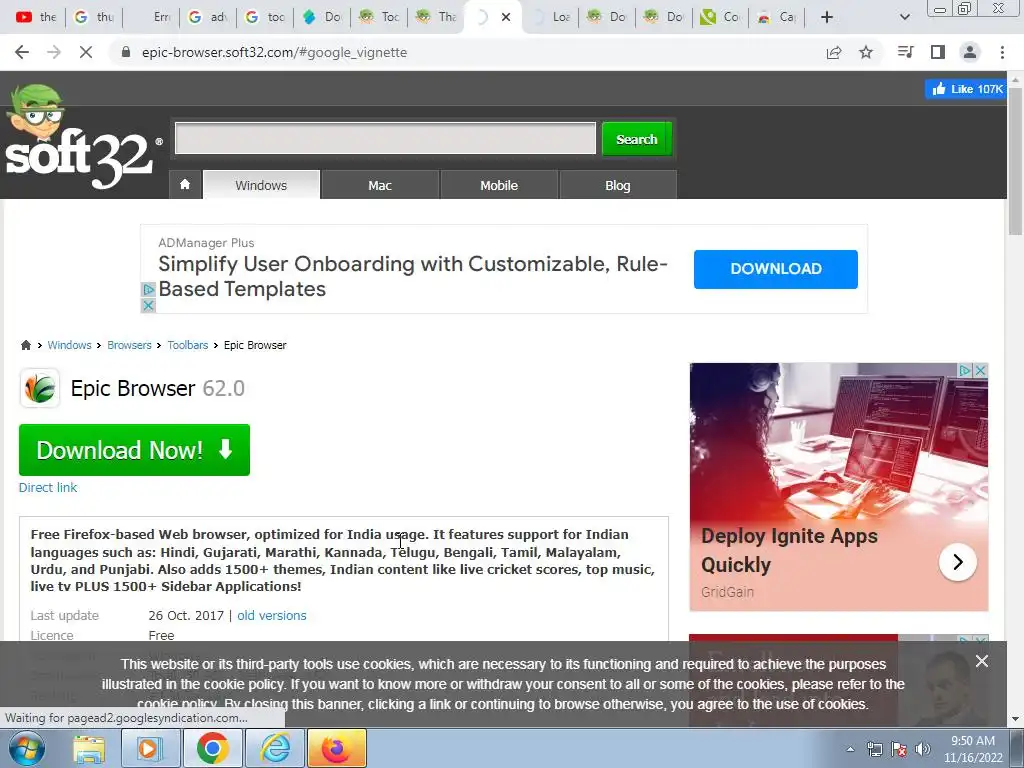Click the arrow on GridGain ad
This screenshot has height=768, width=1024.
pos(957,562)
